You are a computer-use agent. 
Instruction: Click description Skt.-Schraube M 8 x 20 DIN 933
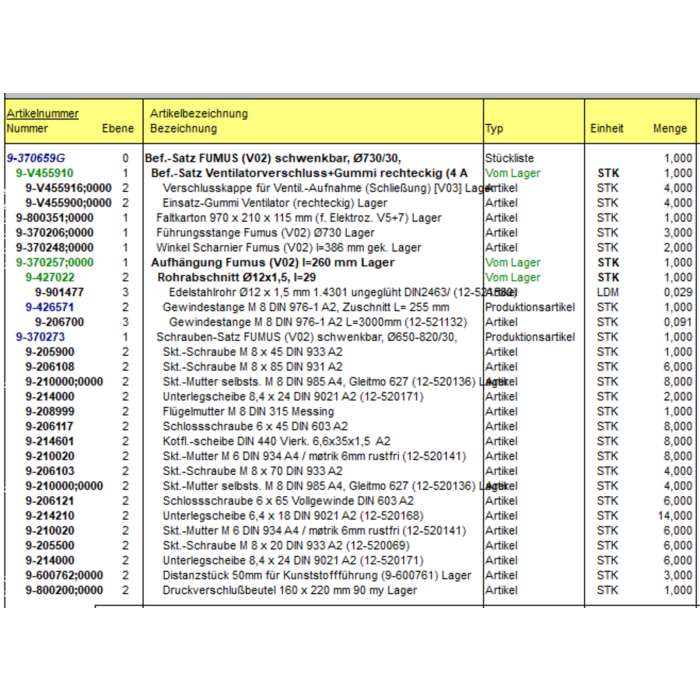286,546
